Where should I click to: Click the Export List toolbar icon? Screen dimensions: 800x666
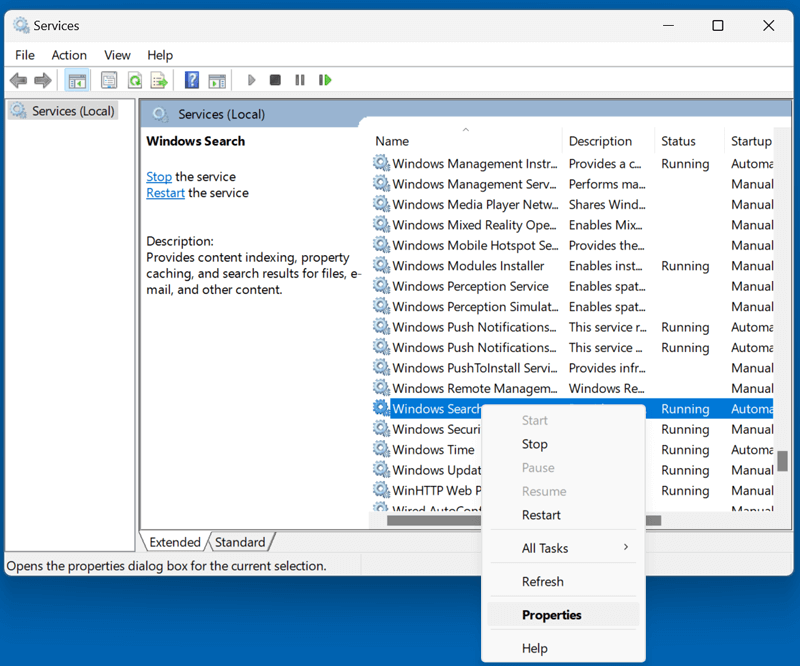[x=161, y=80]
